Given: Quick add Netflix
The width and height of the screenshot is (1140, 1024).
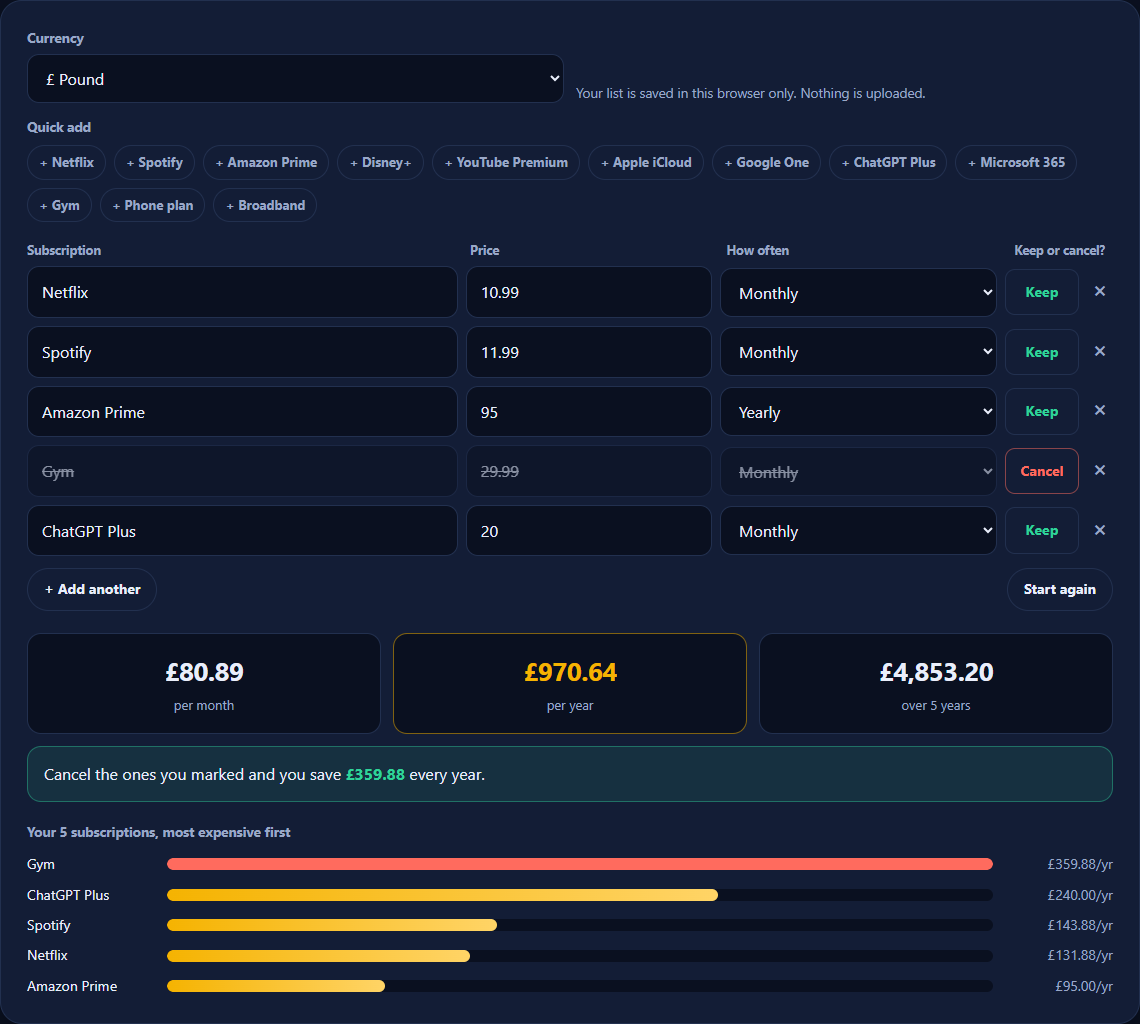Looking at the screenshot, I should coord(67,162).
